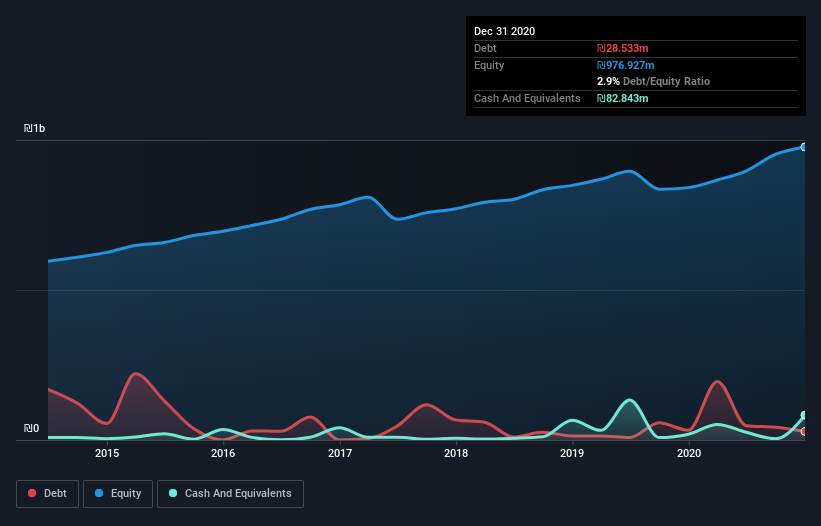Click the Equity row label in tooltip
This screenshot has height=526, width=821.
tap(489, 65)
